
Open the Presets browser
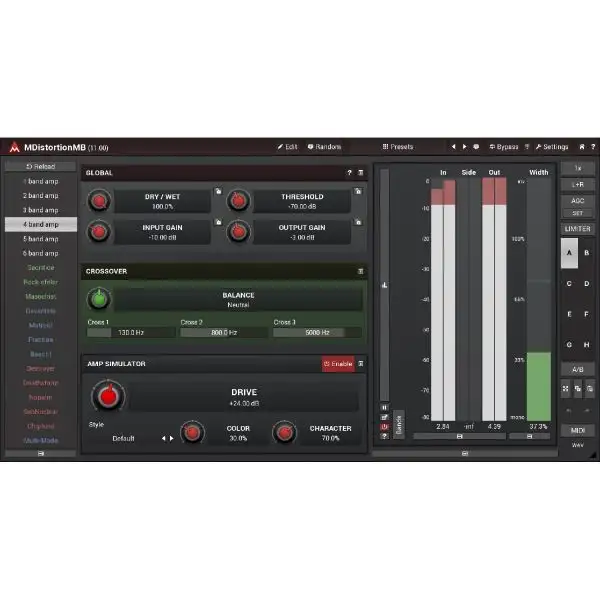[x=397, y=146]
